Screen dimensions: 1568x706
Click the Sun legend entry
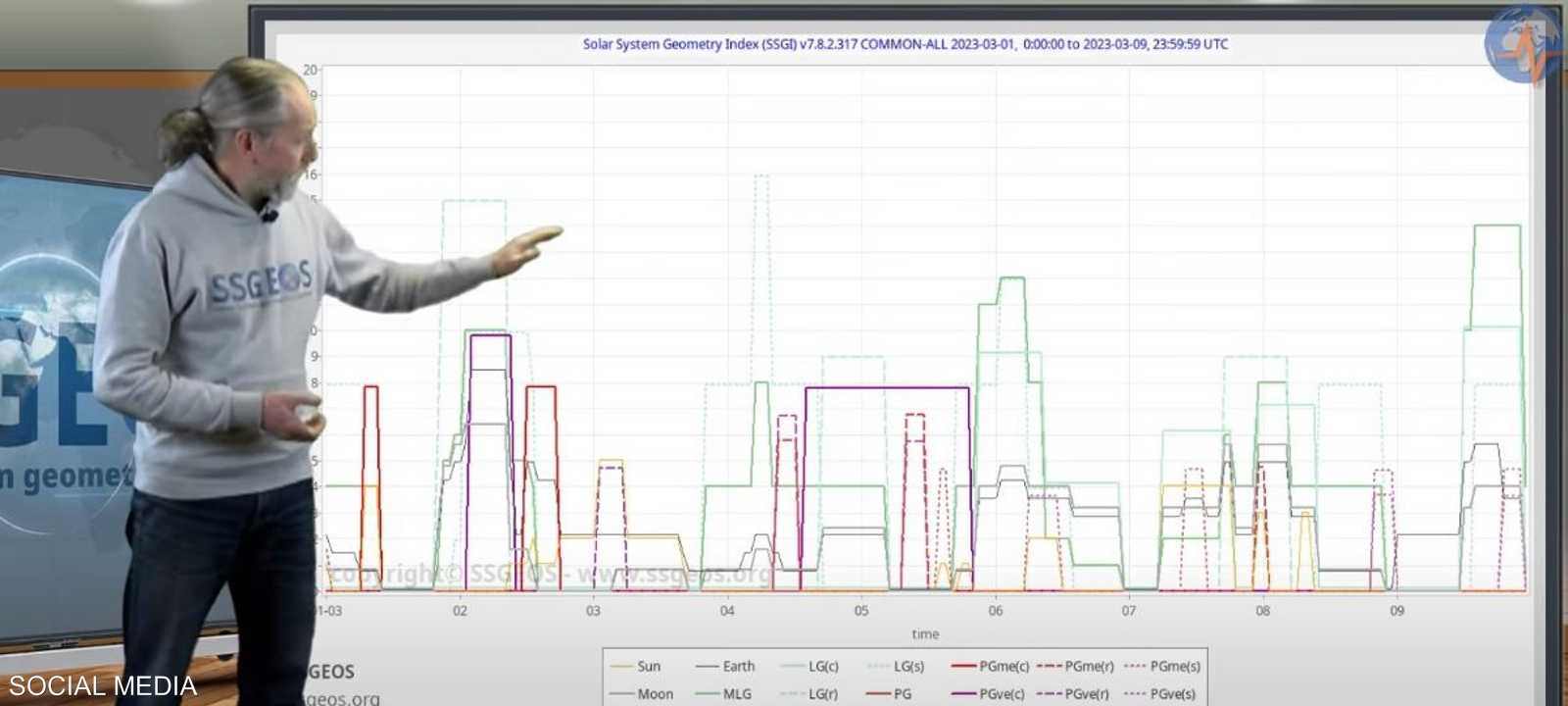pos(635,666)
